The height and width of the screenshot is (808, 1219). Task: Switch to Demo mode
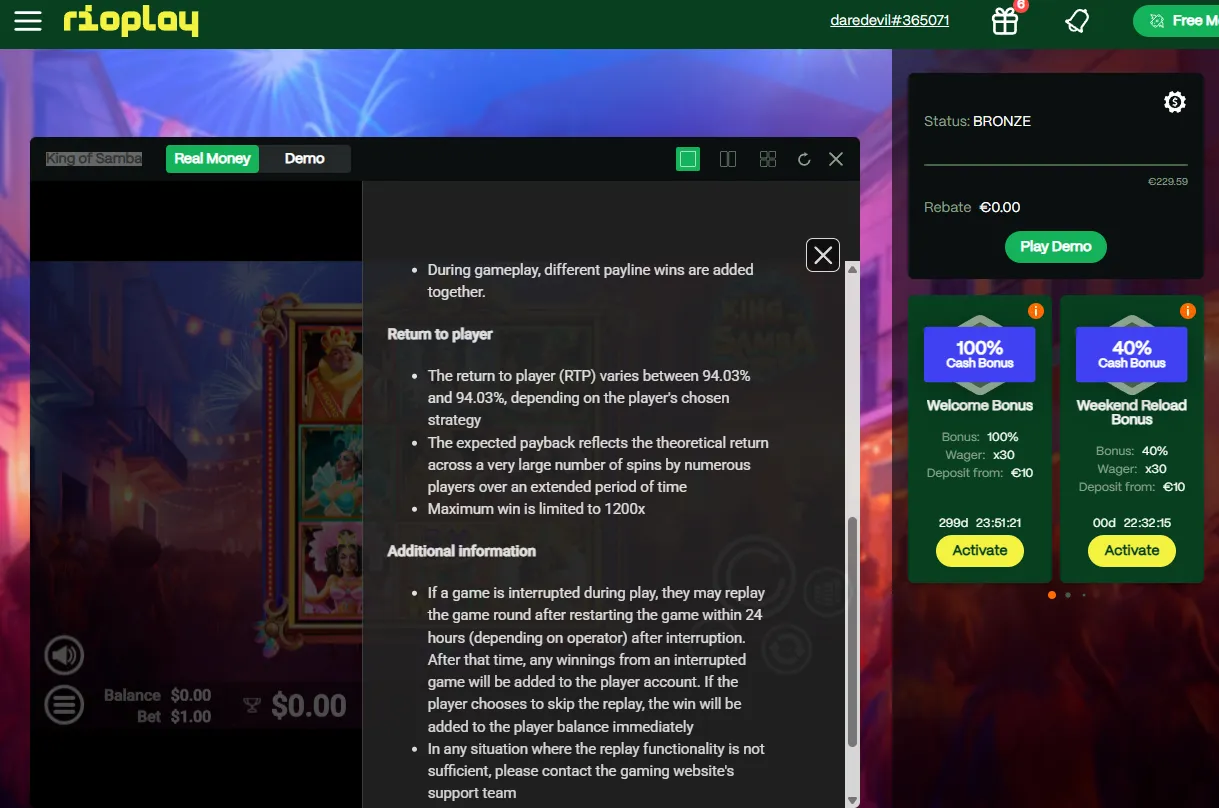tap(304, 158)
